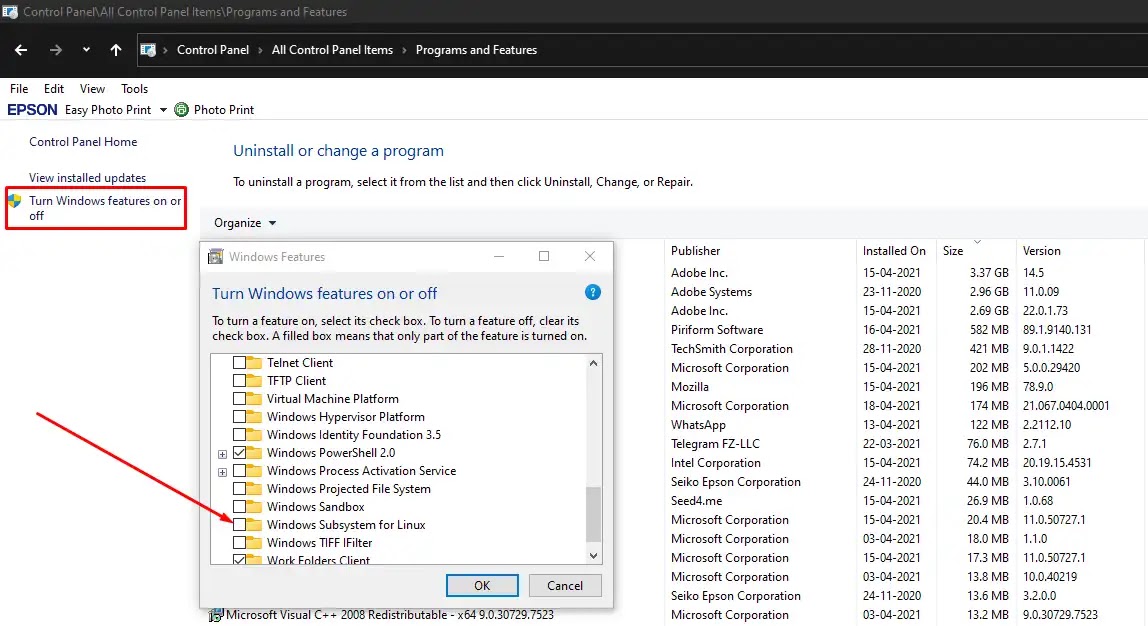Click the shield icon beside Turn Windows features
Image resolution: width=1148 pixels, height=626 pixels.
point(15,201)
